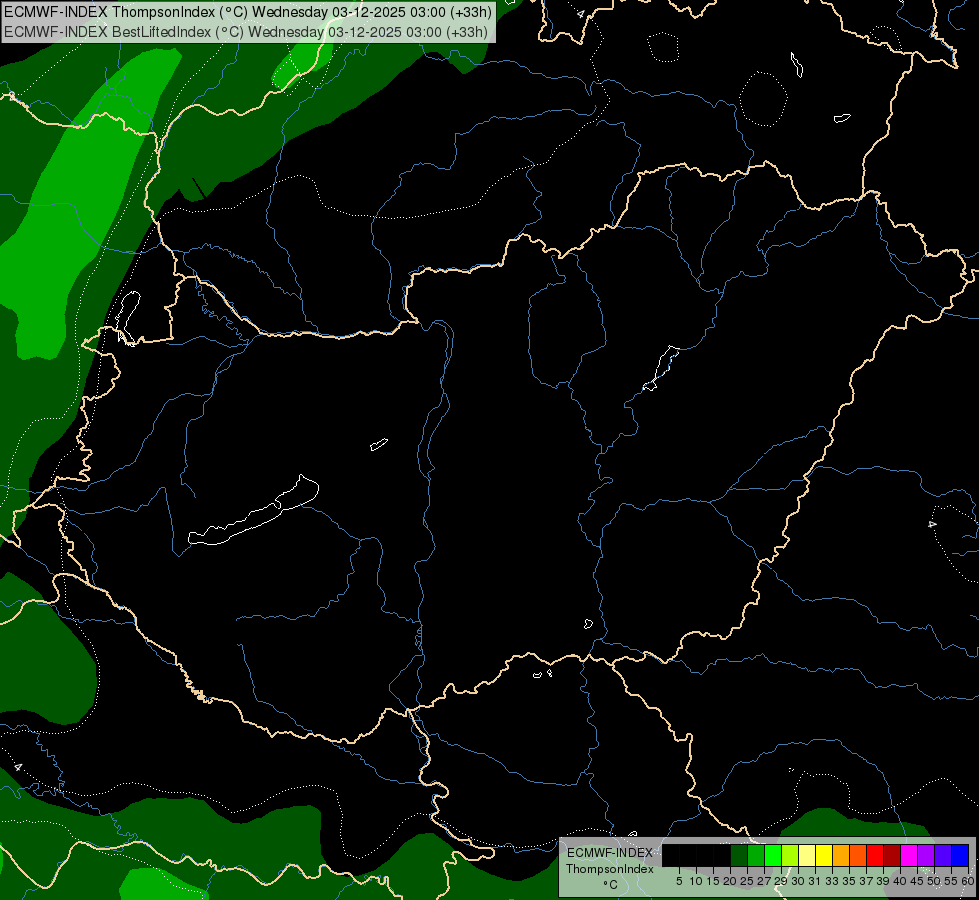979x900 pixels.
Task: Click the dark green 20-25 legend swatch
Action: 739,855
